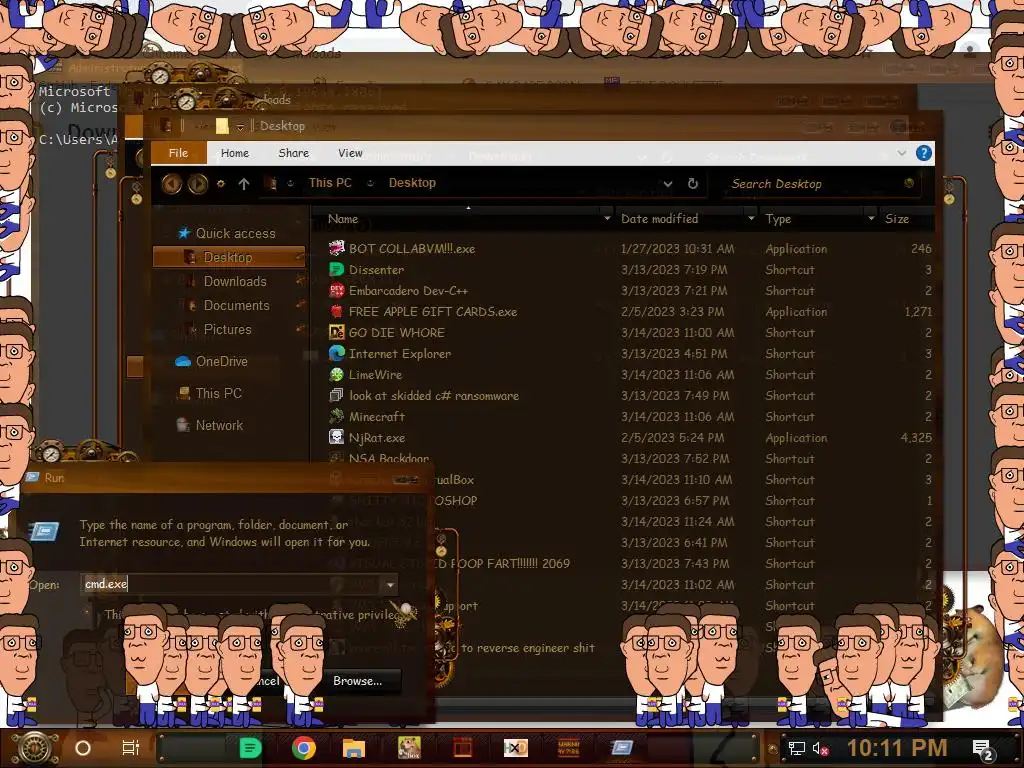This screenshot has width=1024, height=768.
Task: Click the LimeWire shortcut icon
Action: point(336,374)
